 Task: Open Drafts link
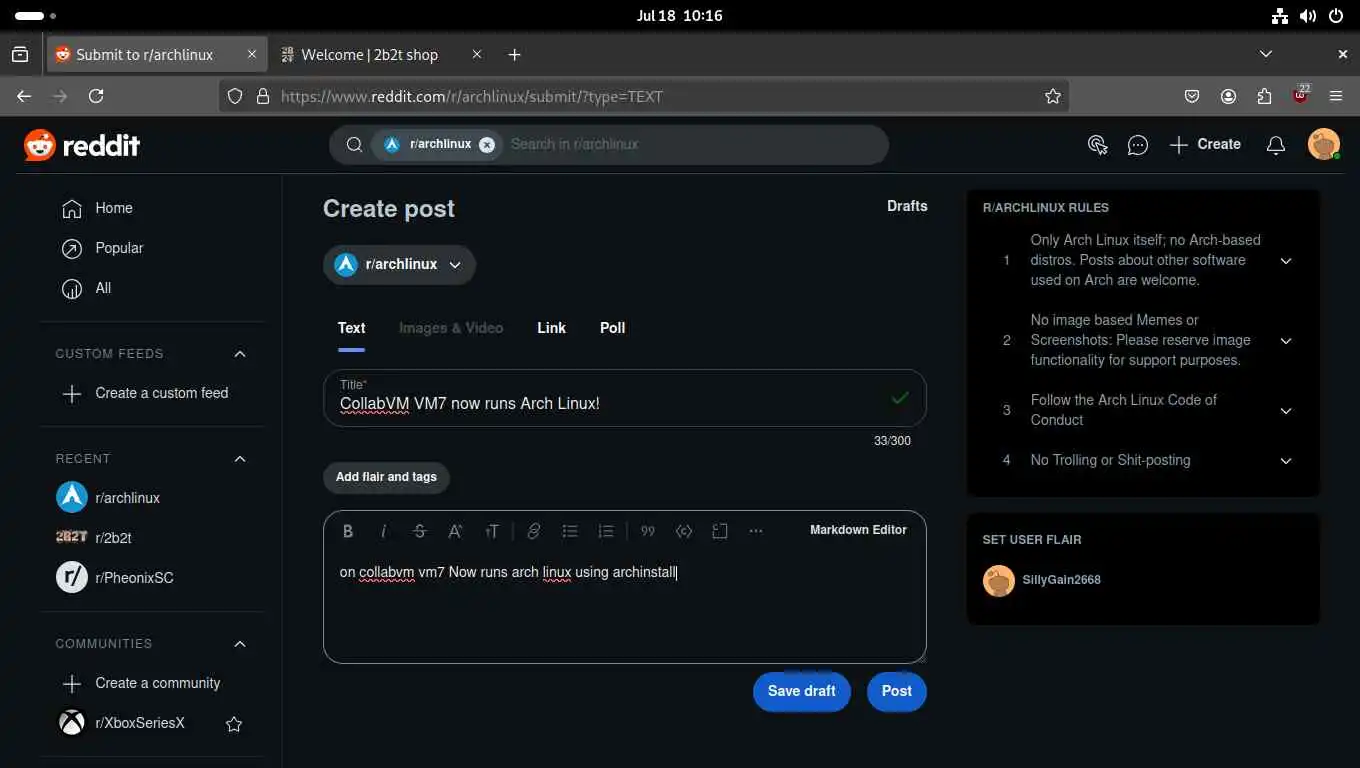(907, 206)
